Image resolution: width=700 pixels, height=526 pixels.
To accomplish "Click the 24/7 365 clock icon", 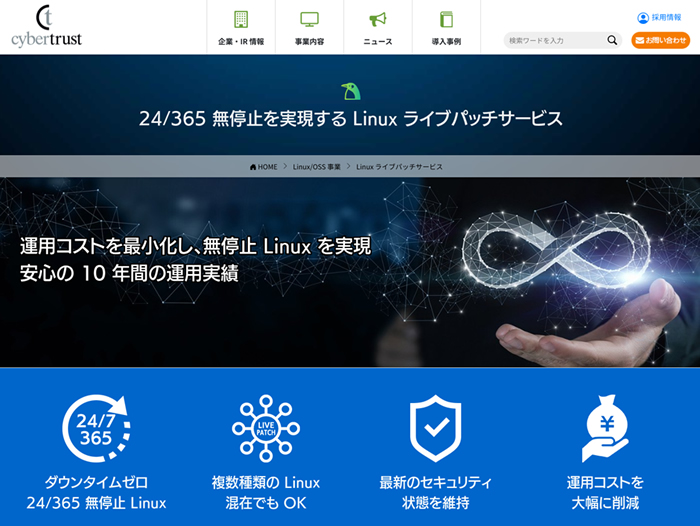I will click(x=96, y=428).
